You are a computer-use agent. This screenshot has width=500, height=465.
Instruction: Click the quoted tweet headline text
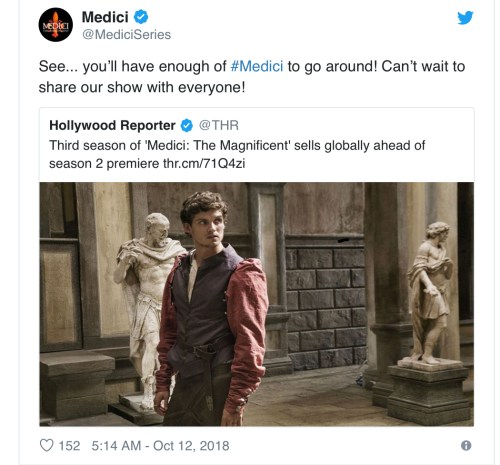(x=237, y=155)
